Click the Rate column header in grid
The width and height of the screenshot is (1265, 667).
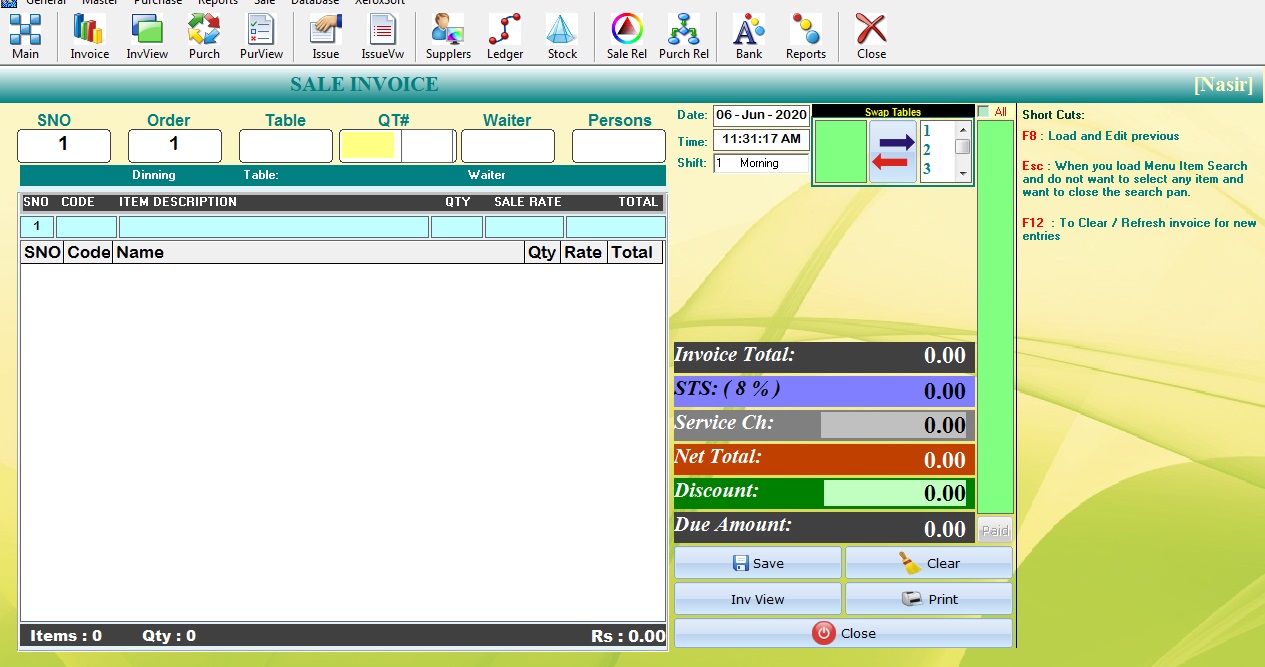[583, 252]
